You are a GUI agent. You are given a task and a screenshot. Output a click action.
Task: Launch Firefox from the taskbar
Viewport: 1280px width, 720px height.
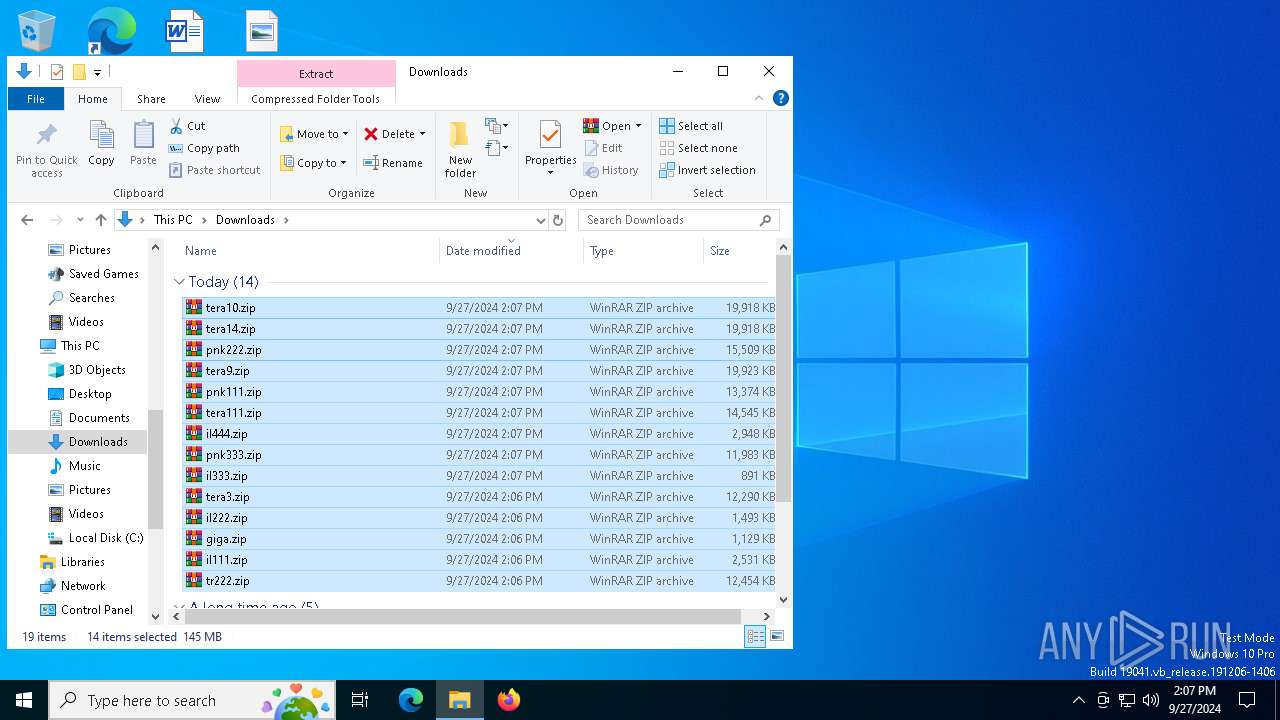pos(509,700)
